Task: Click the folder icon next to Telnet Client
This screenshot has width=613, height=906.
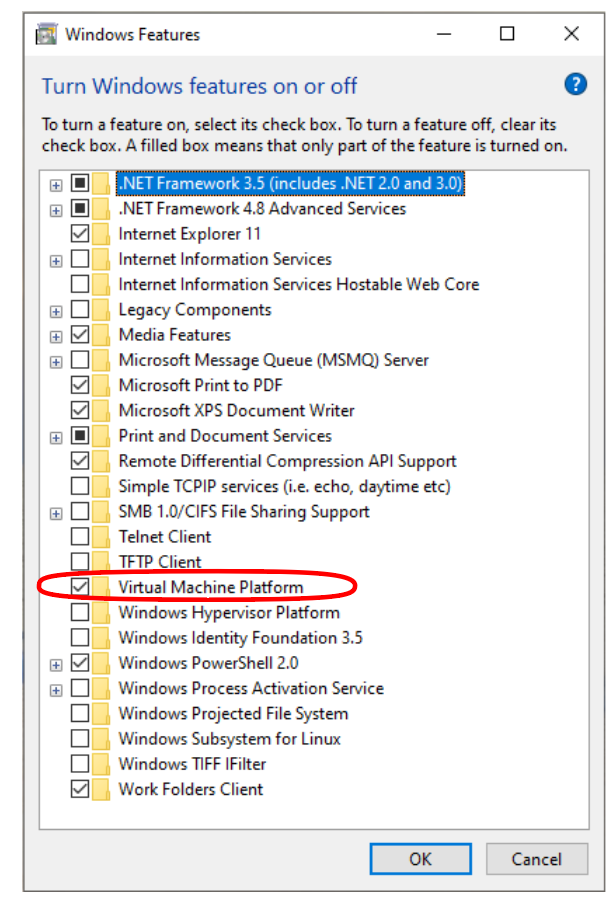Action: 101,537
